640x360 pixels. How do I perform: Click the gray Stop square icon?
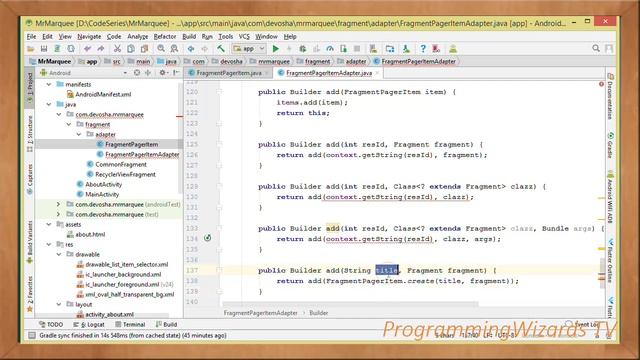pos(357,49)
